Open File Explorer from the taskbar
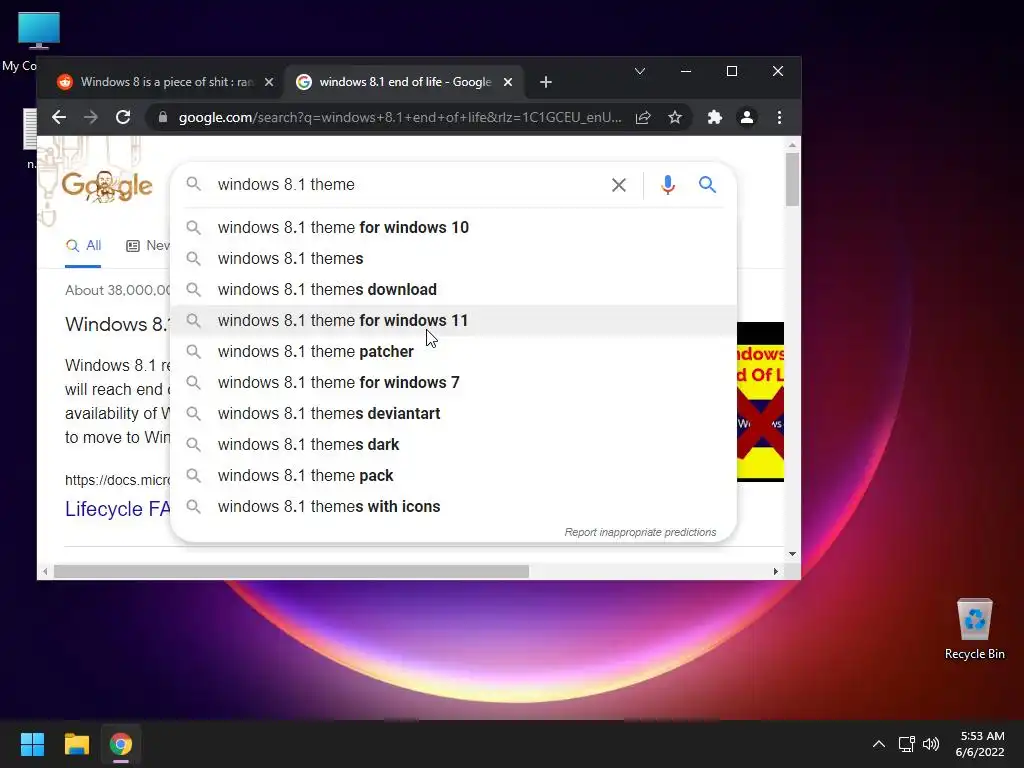 coord(76,744)
